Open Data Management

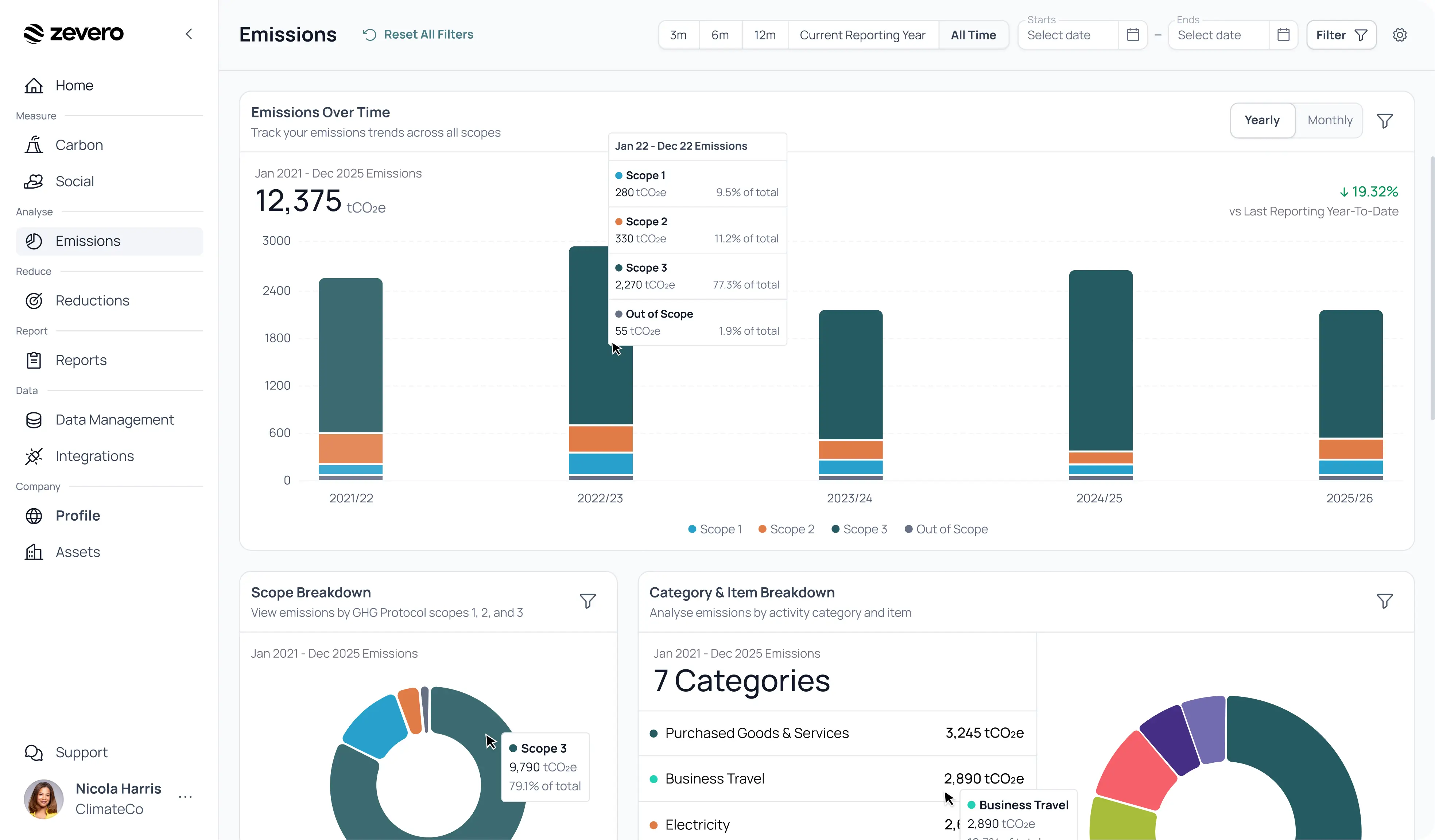pyautogui.click(x=109, y=420)
